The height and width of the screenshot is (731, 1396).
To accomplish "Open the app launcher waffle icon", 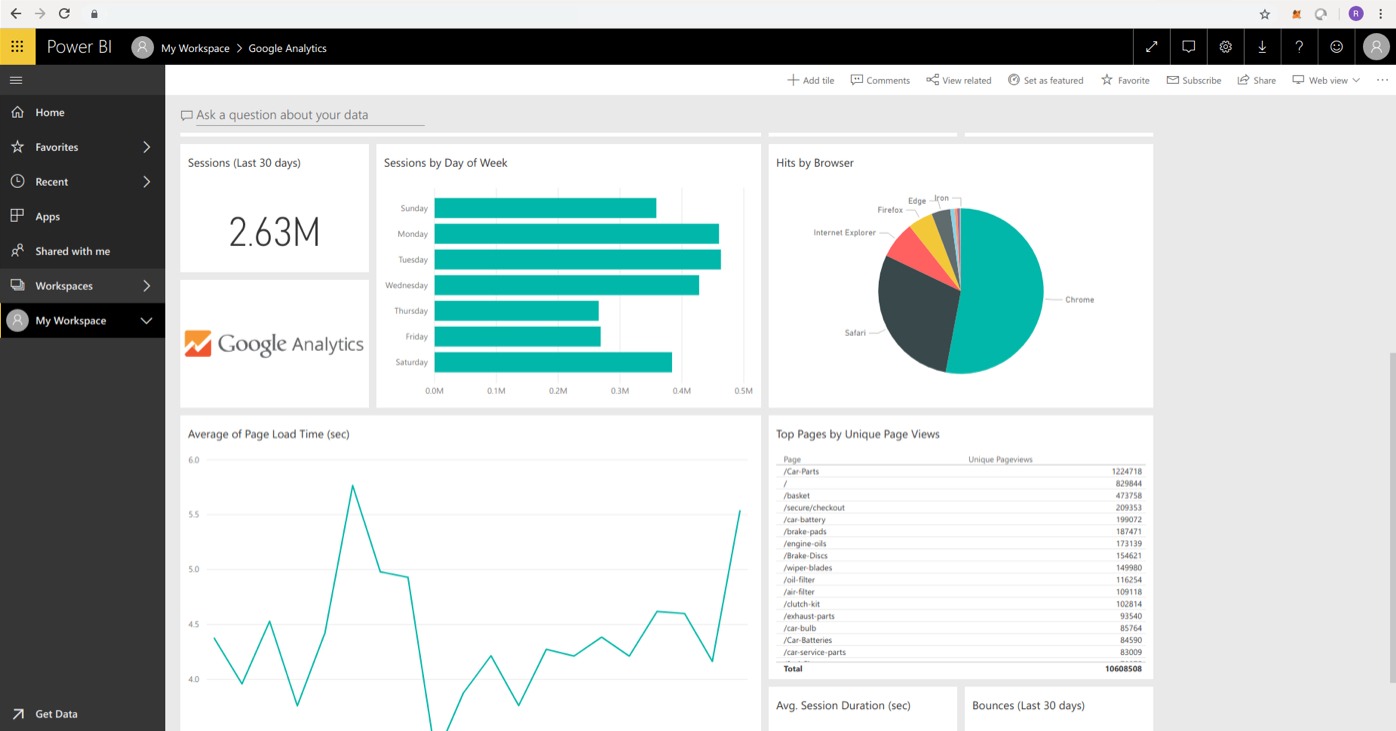I will (x=17, y=47).
